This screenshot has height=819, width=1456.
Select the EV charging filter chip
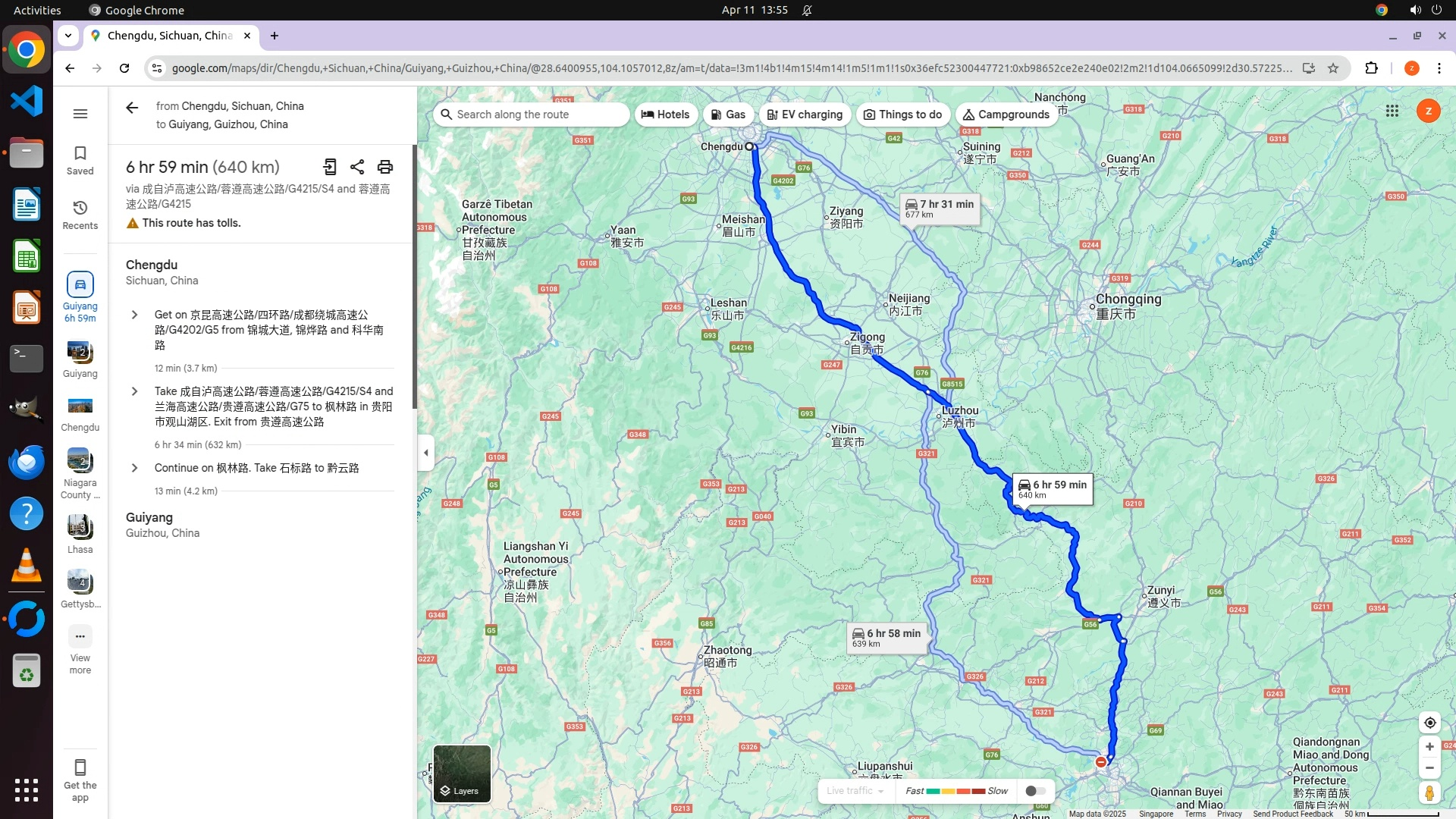pyautogui.click(x=805, y=115)
